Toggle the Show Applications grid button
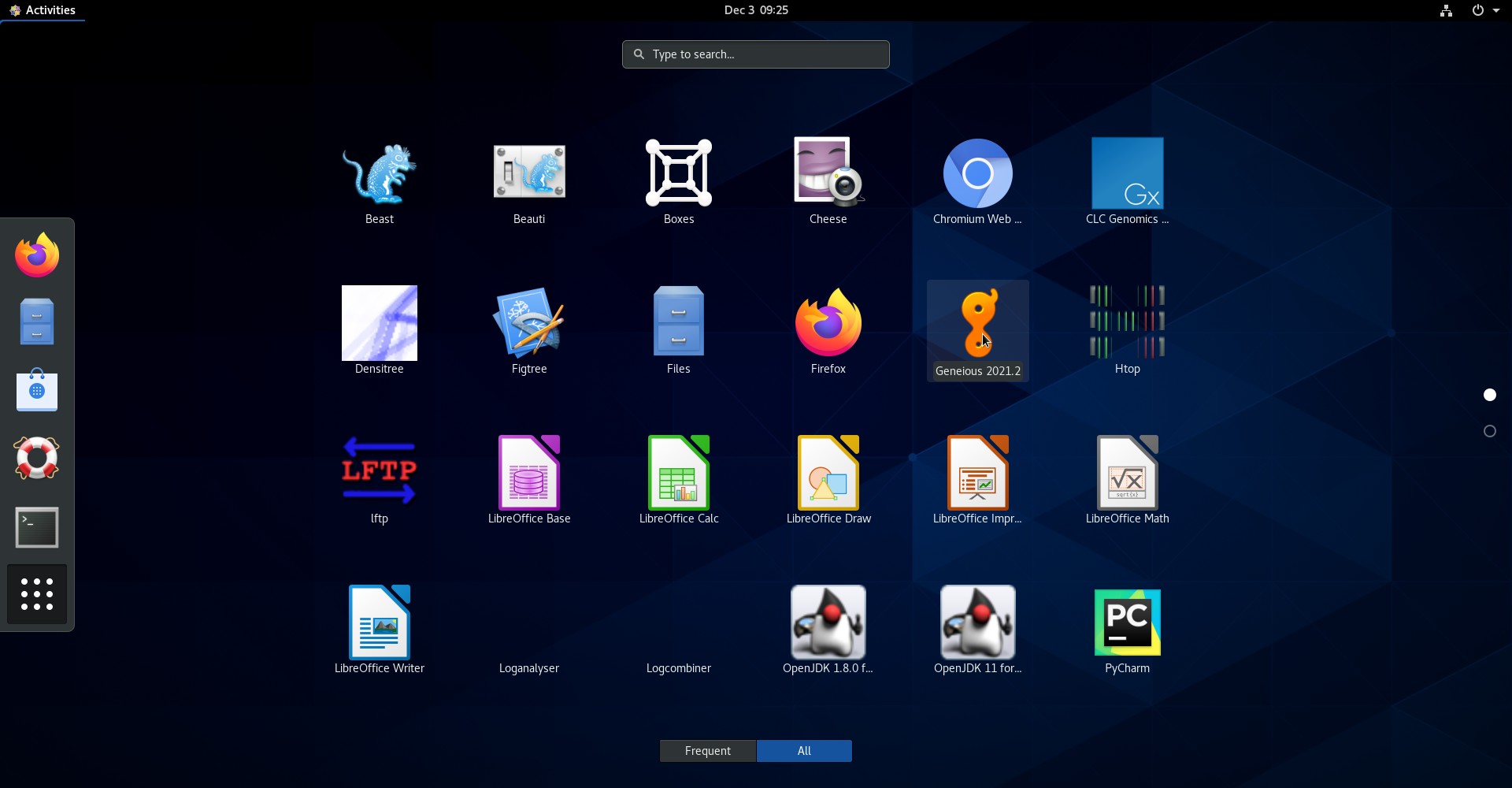The width and height of the screenshot is (1512, 788). point(37,594)
